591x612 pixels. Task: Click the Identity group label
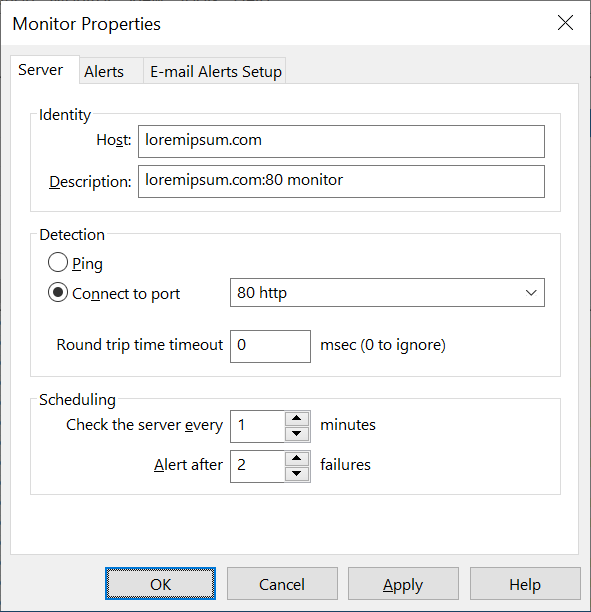(x=65, y=115)
